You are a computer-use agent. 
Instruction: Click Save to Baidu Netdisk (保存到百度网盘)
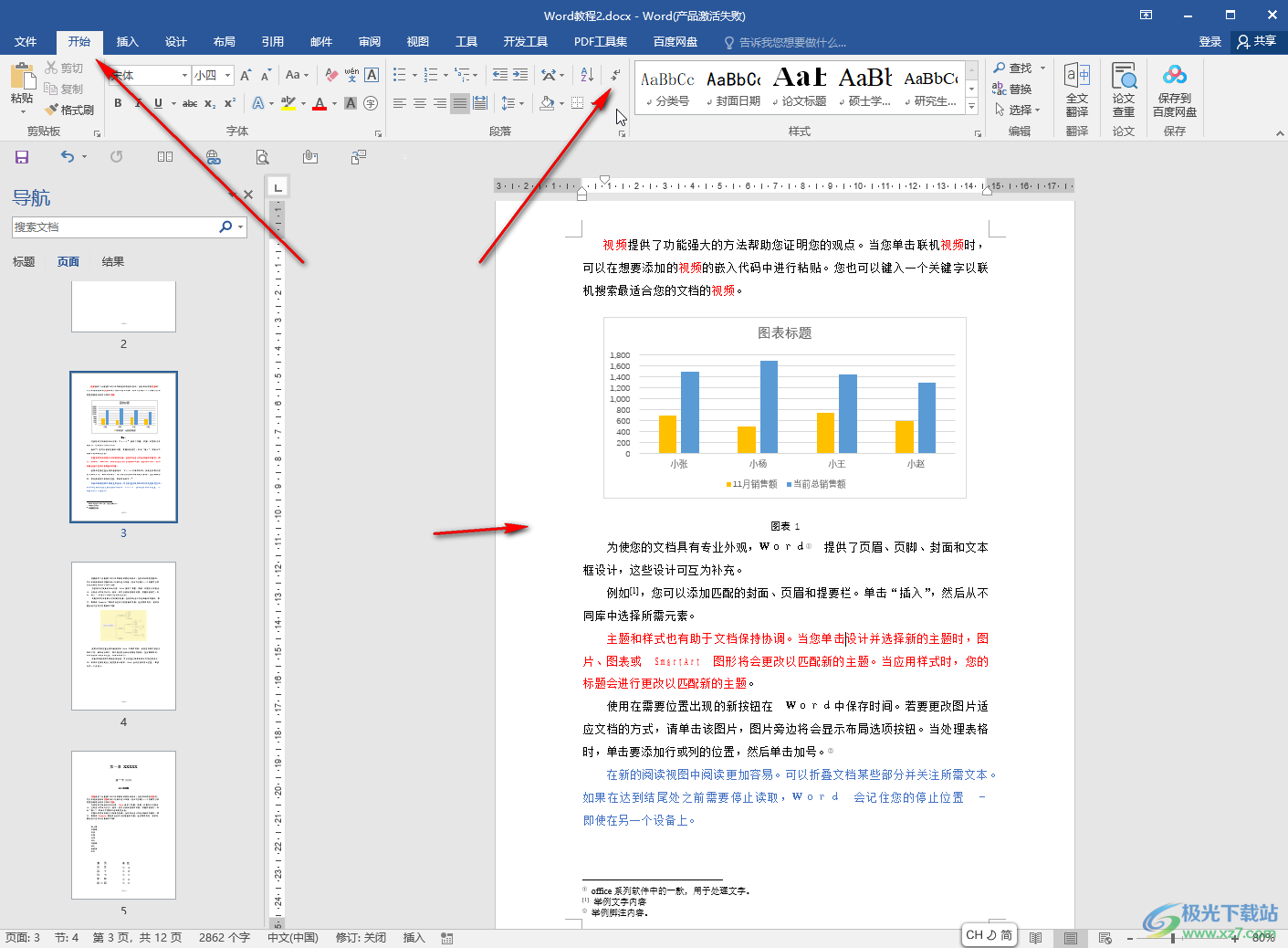point(1175,90)
